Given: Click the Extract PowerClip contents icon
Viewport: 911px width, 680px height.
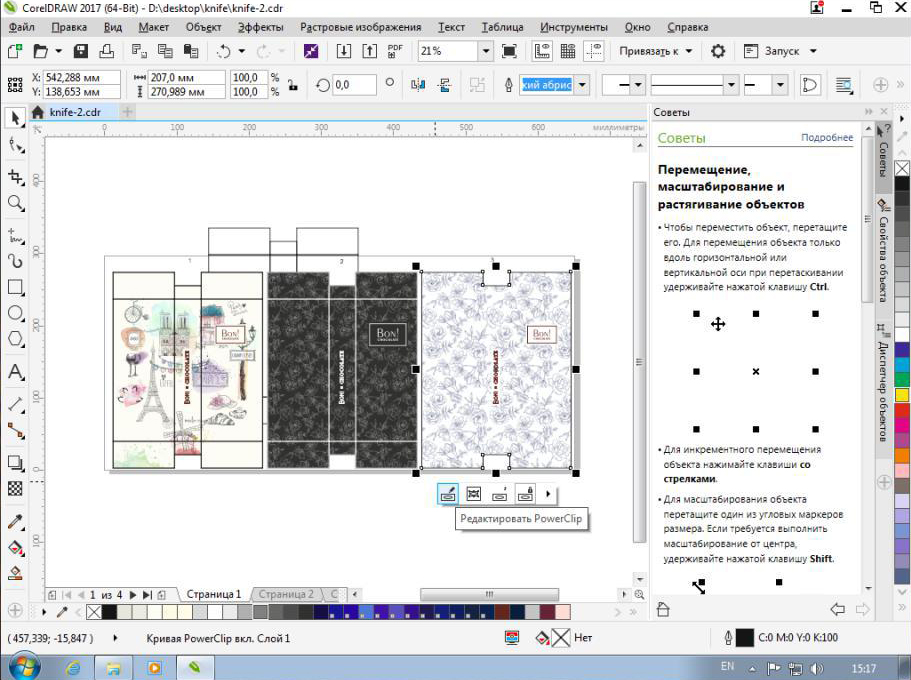Looking at the screenshot, I should point(500,494).
